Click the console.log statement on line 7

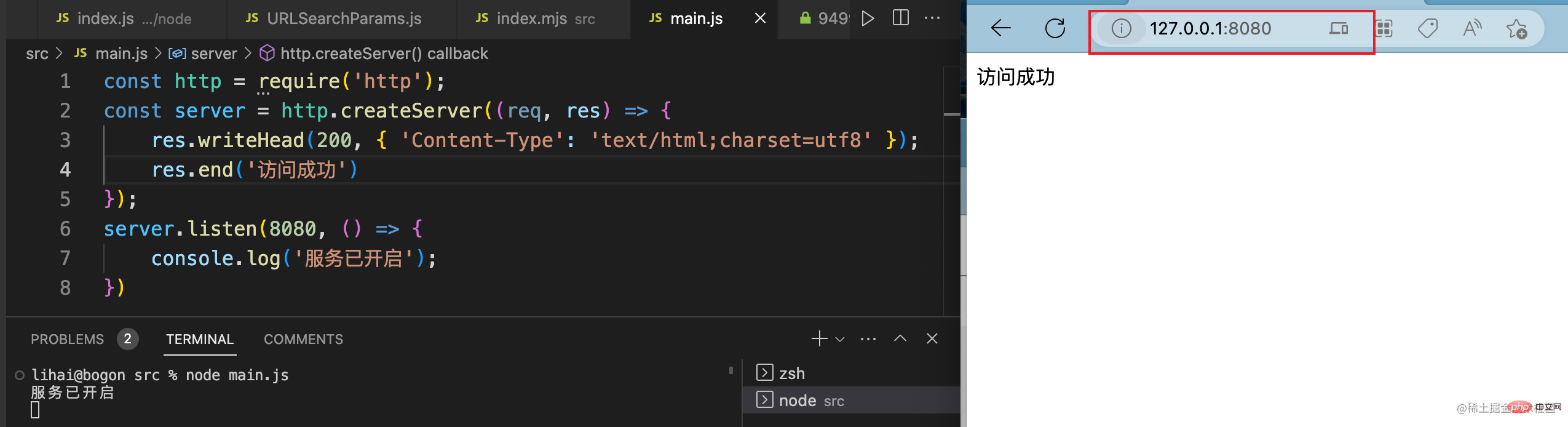pos(293,258)
